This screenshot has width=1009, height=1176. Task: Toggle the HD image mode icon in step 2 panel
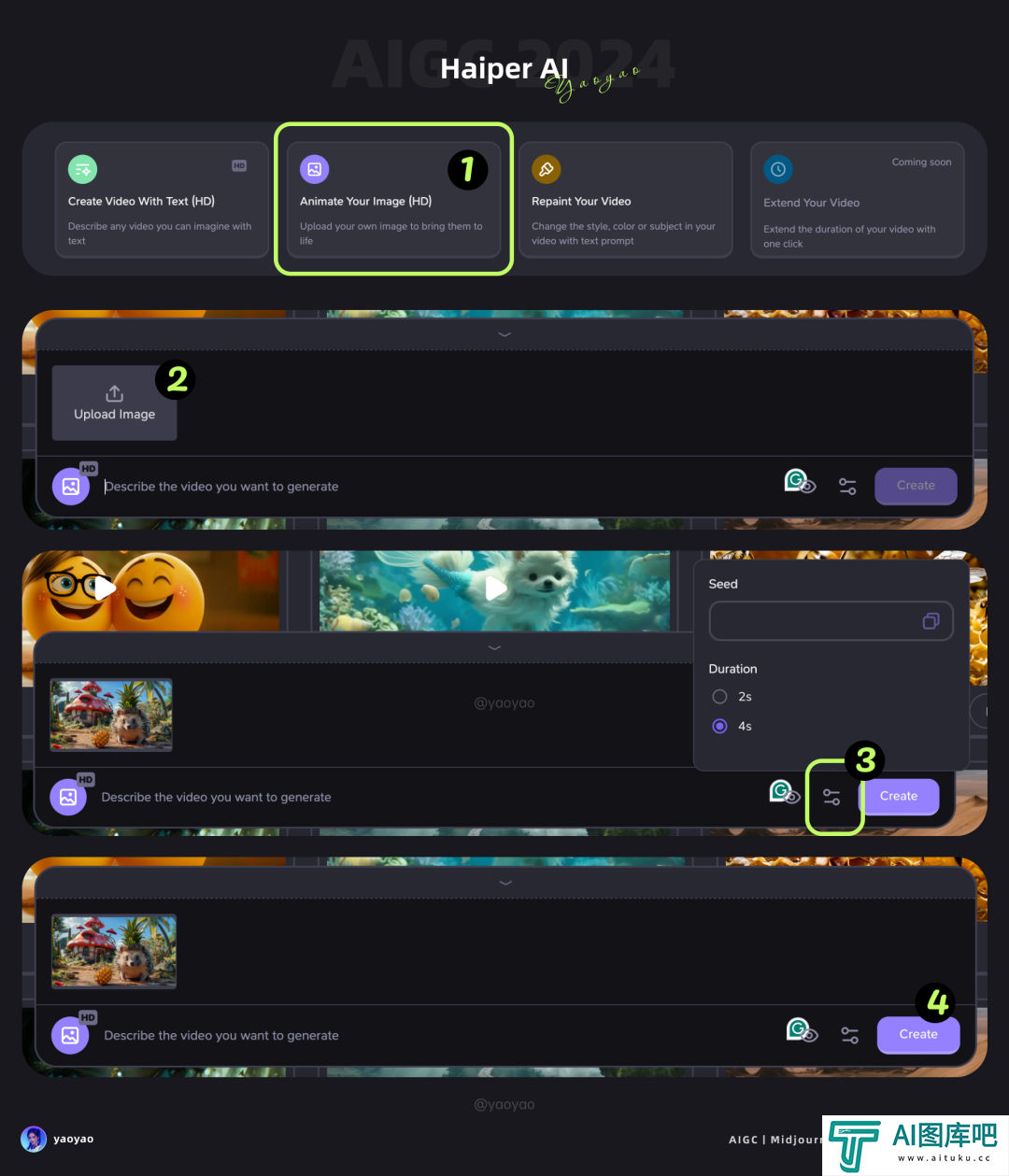coord(71,486)
